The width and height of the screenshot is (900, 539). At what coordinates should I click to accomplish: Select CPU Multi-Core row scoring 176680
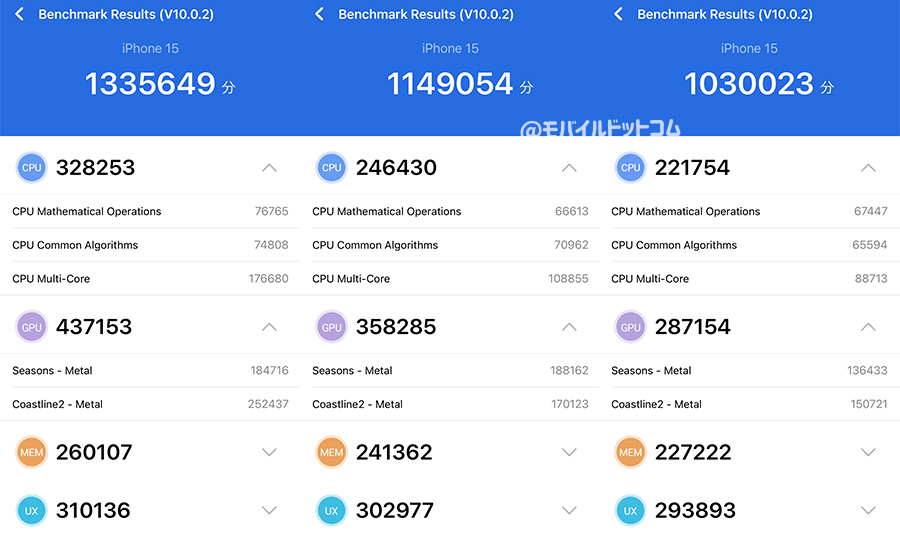pos(150,278)
